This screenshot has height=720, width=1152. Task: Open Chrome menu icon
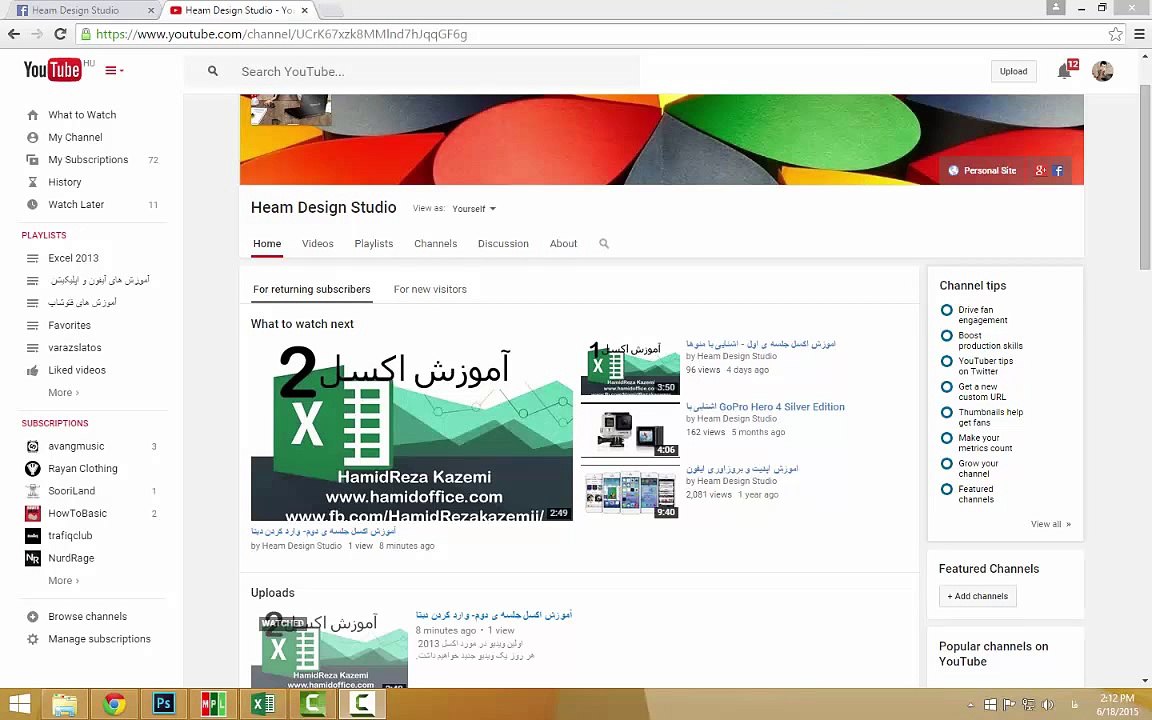click(1139, 34)
